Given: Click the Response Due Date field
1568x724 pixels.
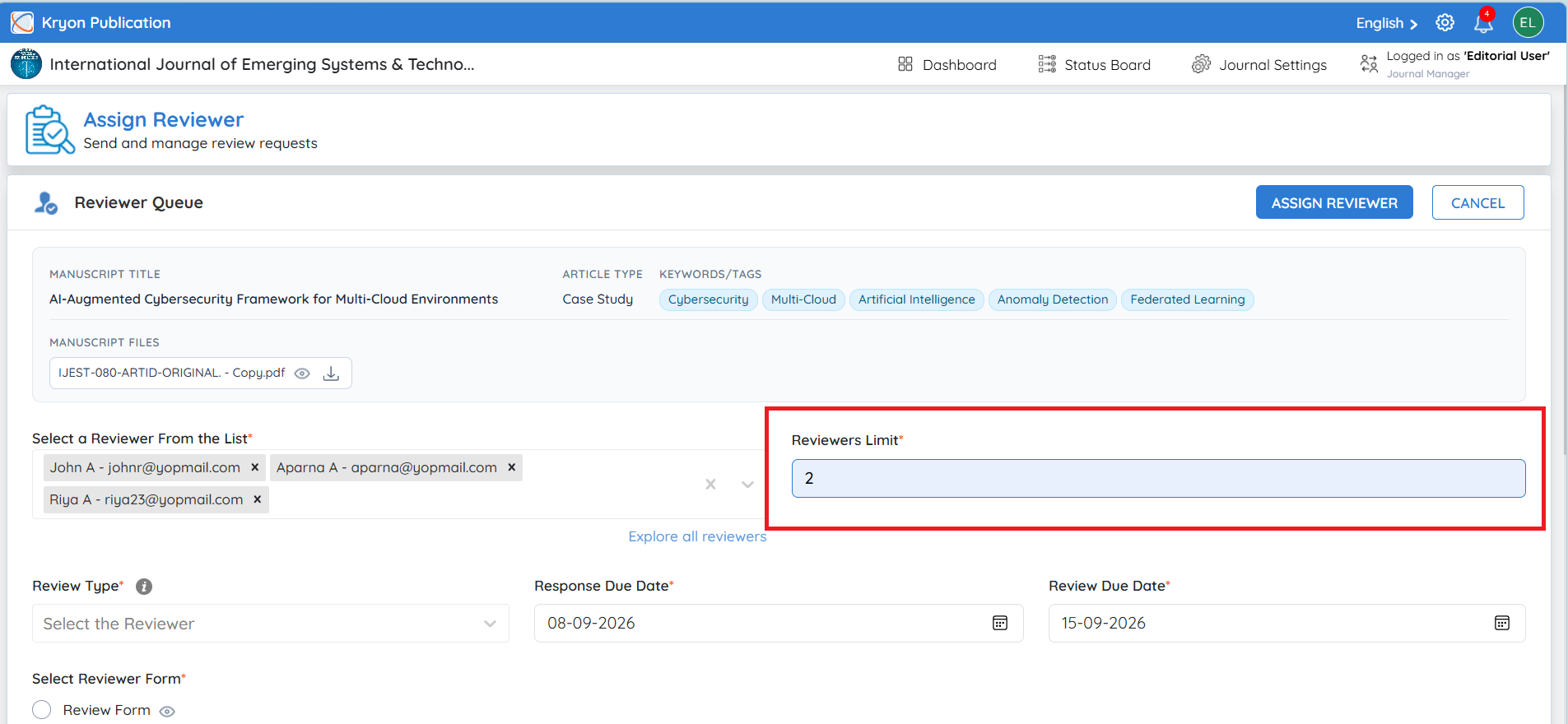Looking at the screenshot, I should point(779,624).
